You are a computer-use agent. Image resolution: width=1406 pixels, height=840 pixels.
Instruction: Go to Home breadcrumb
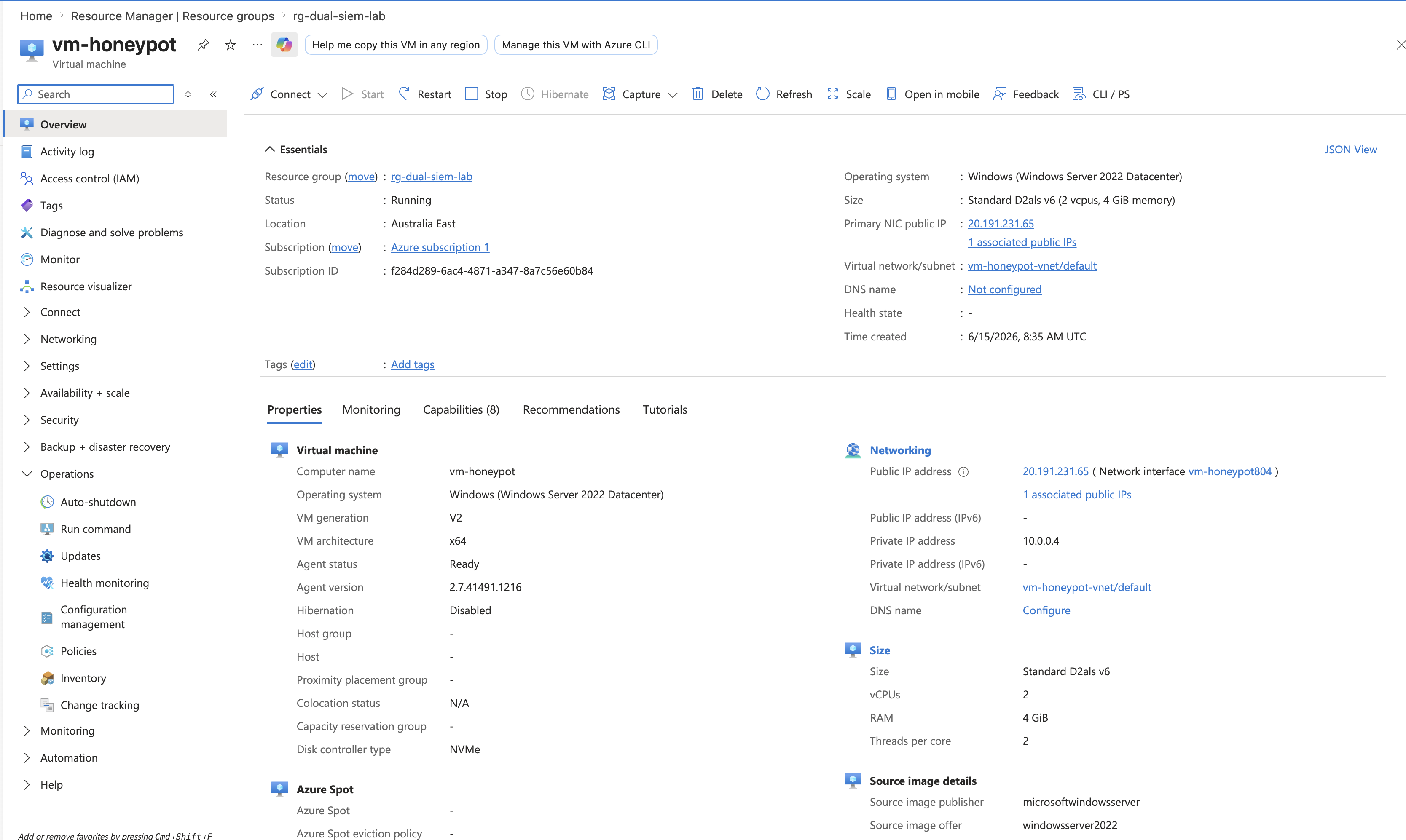point(36,16)
